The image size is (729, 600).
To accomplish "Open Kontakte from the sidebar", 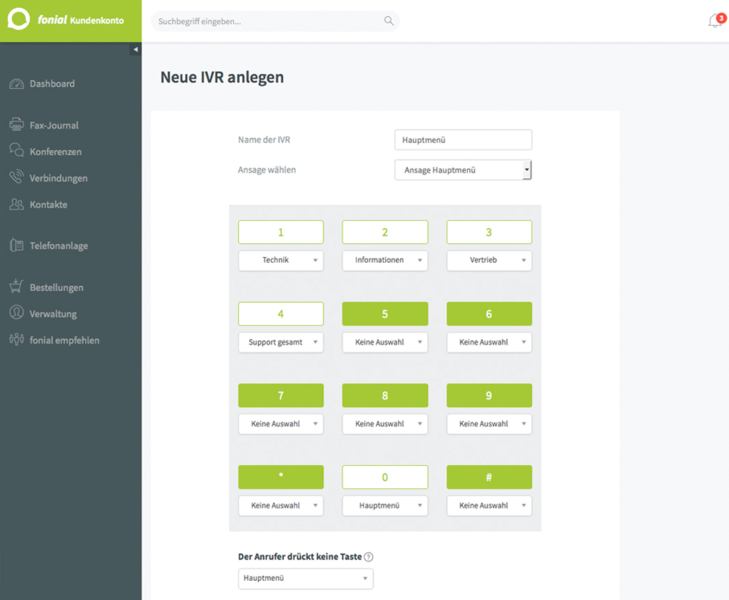I will pyautogui.click(x=48, y=205).
